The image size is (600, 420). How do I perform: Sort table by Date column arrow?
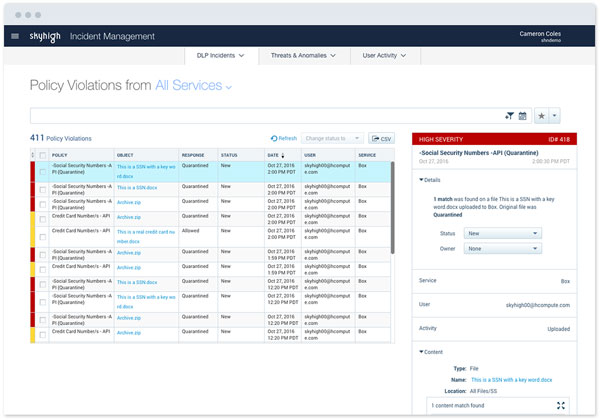283,155
